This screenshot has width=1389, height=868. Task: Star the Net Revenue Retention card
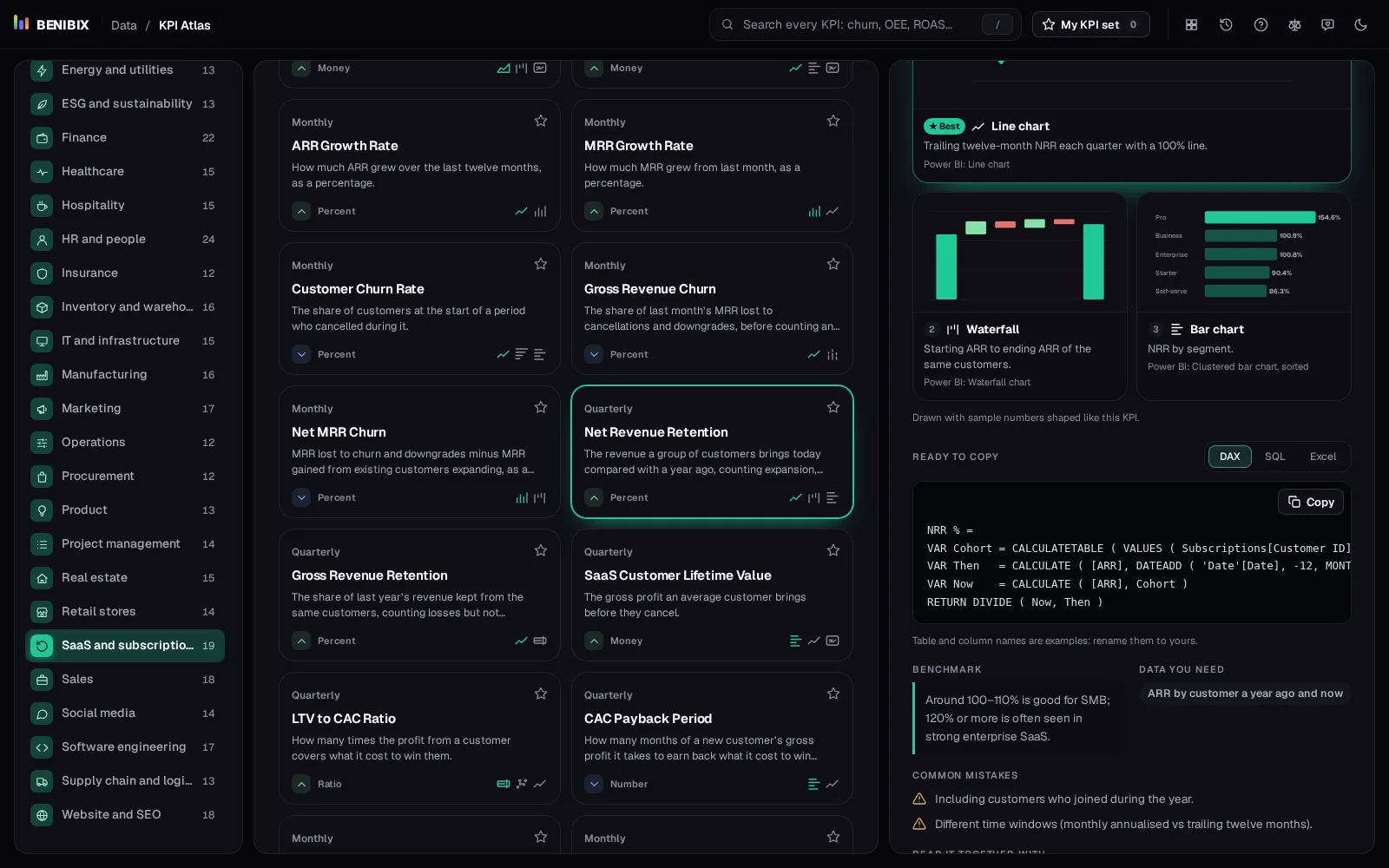point(833,407)
